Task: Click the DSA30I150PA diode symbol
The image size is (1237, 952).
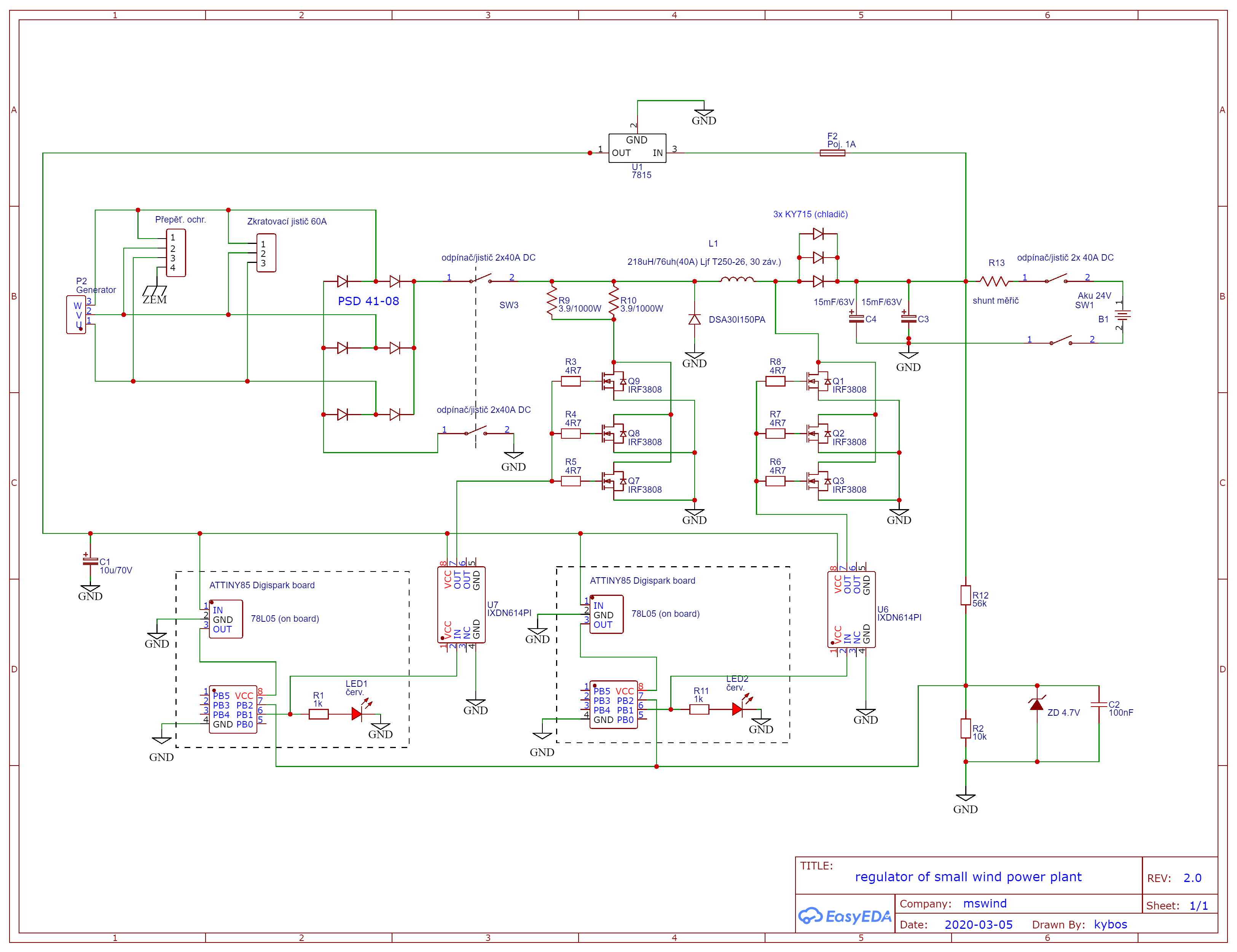Action: point(694,319)
